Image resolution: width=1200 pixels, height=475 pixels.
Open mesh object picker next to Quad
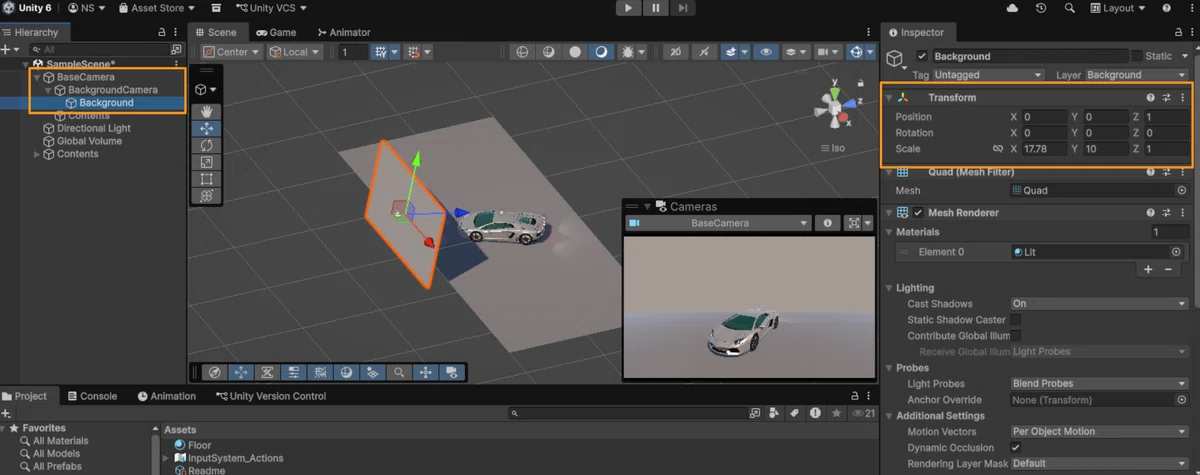click(x=1181, y=190)
